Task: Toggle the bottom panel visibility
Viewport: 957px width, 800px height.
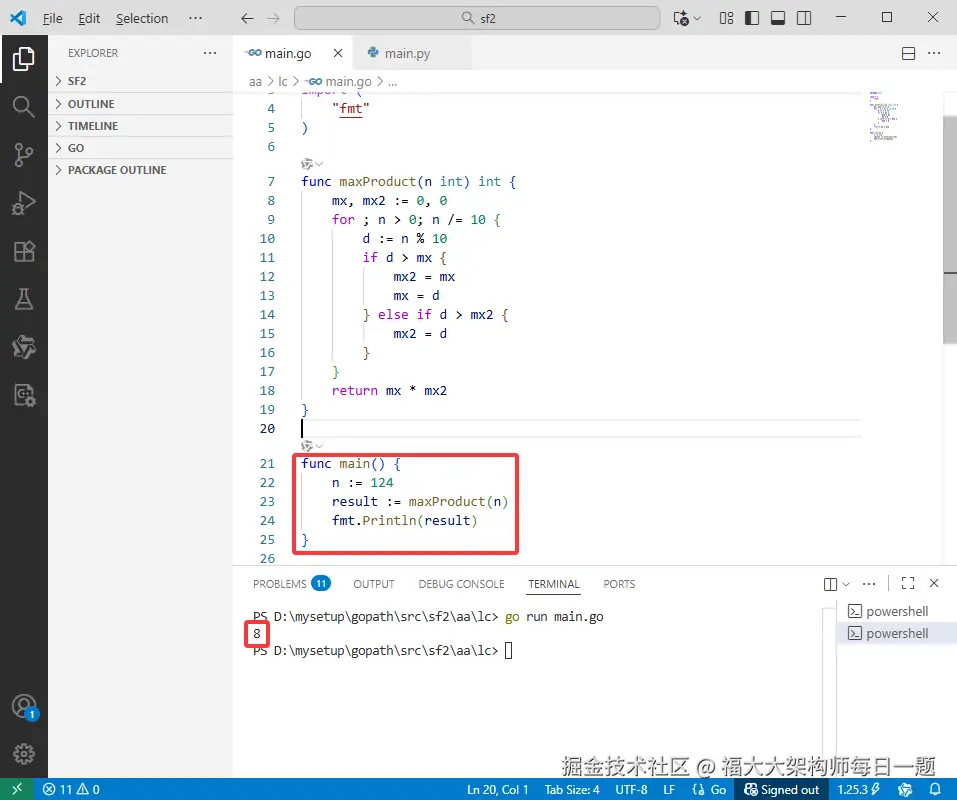Action: (x=778, y=18)
